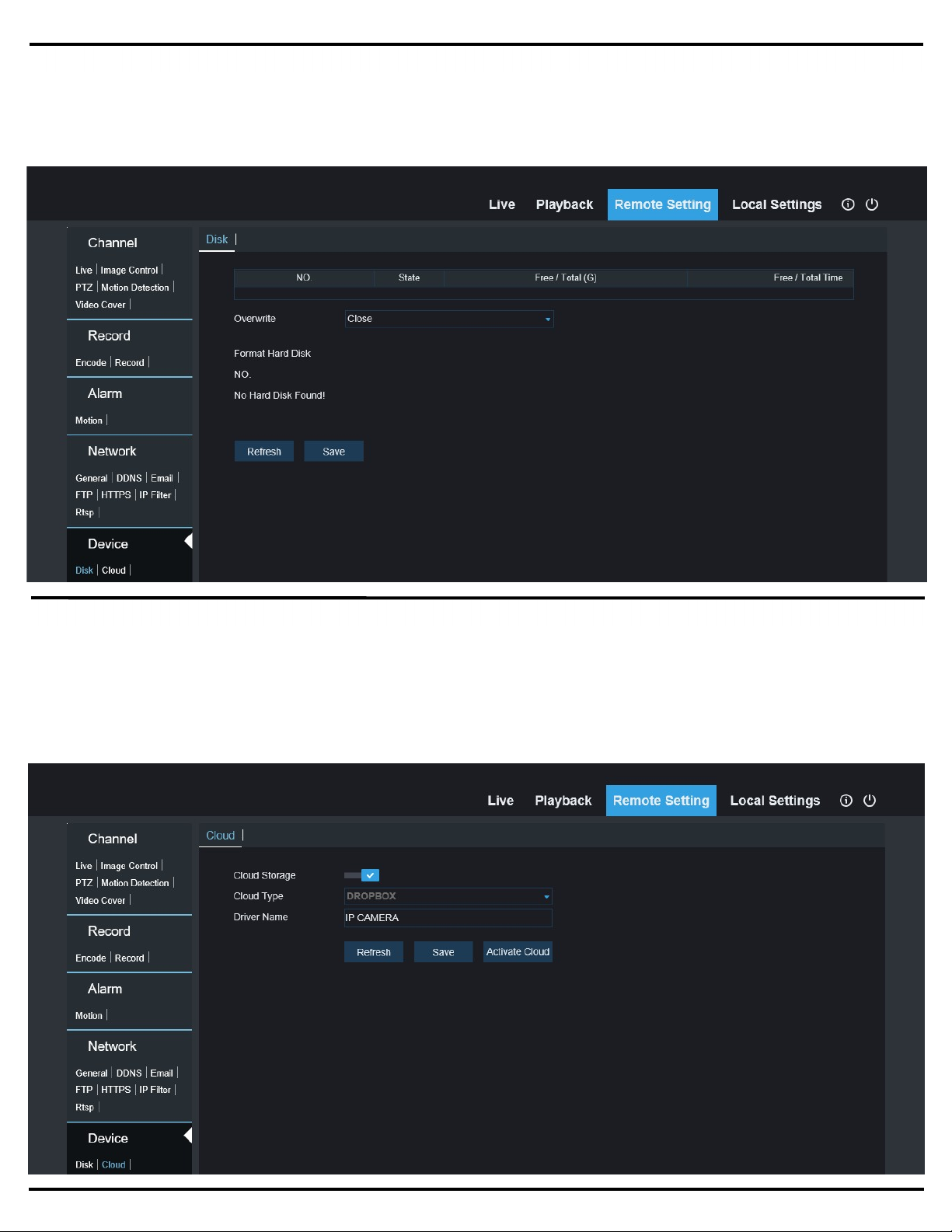The width and height of the screenshot is (952, 1232).
Task: Click Save button on Cloud page
Action: pos(443,952)
